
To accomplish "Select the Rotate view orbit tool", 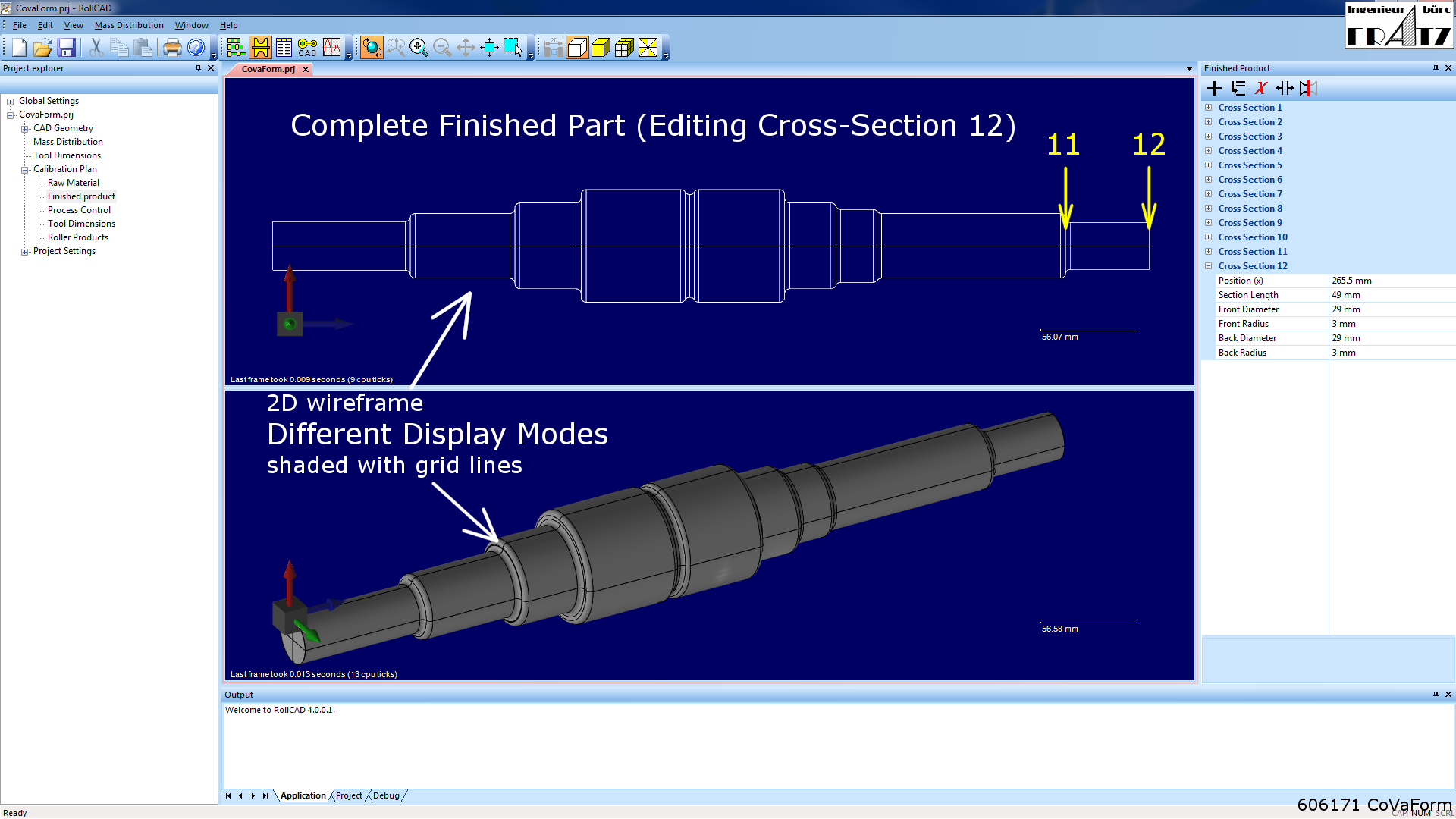I will pos(372,48).
